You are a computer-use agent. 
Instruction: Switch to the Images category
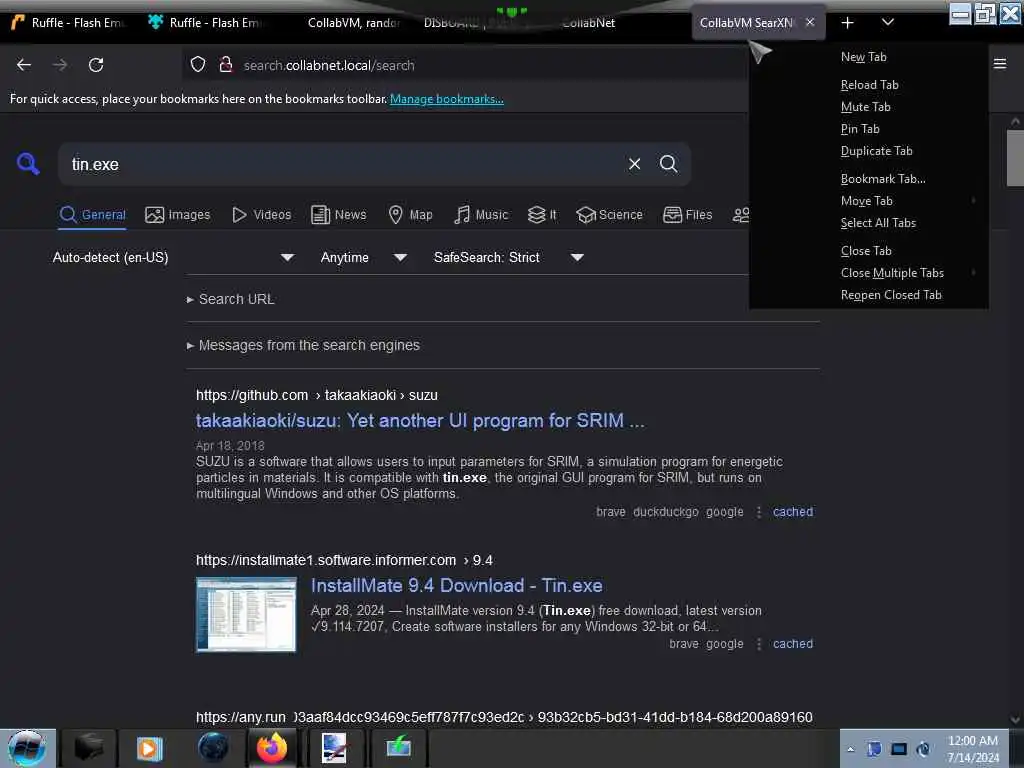[178, 215]
